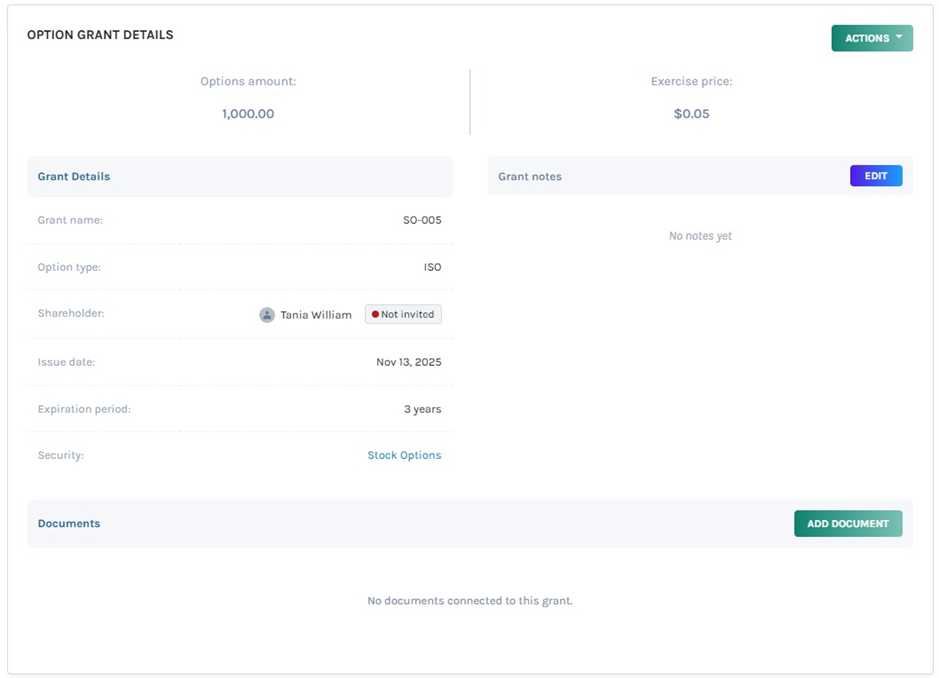
Task: Click the red dot in Not invited badge
Action: (x=375, y=314)
